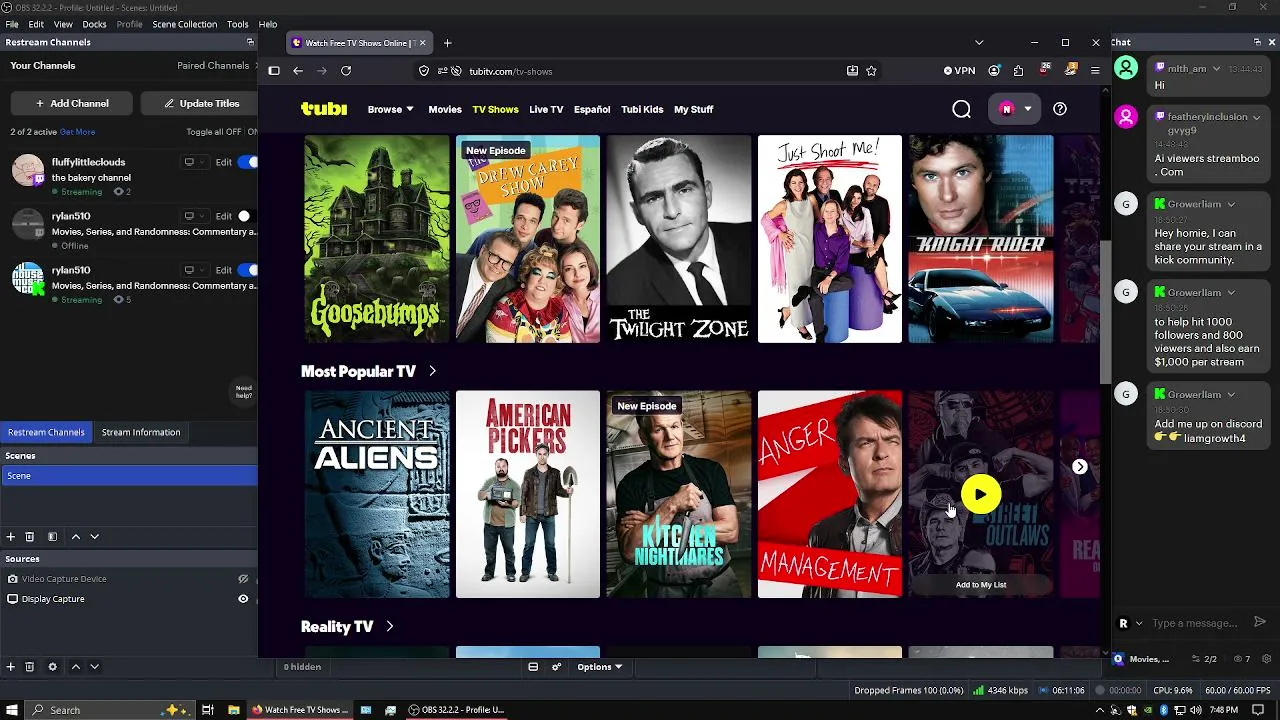Open the Tubi profile dropdown
This screenshot has width=1280, height=720.
coord(1014,109)
